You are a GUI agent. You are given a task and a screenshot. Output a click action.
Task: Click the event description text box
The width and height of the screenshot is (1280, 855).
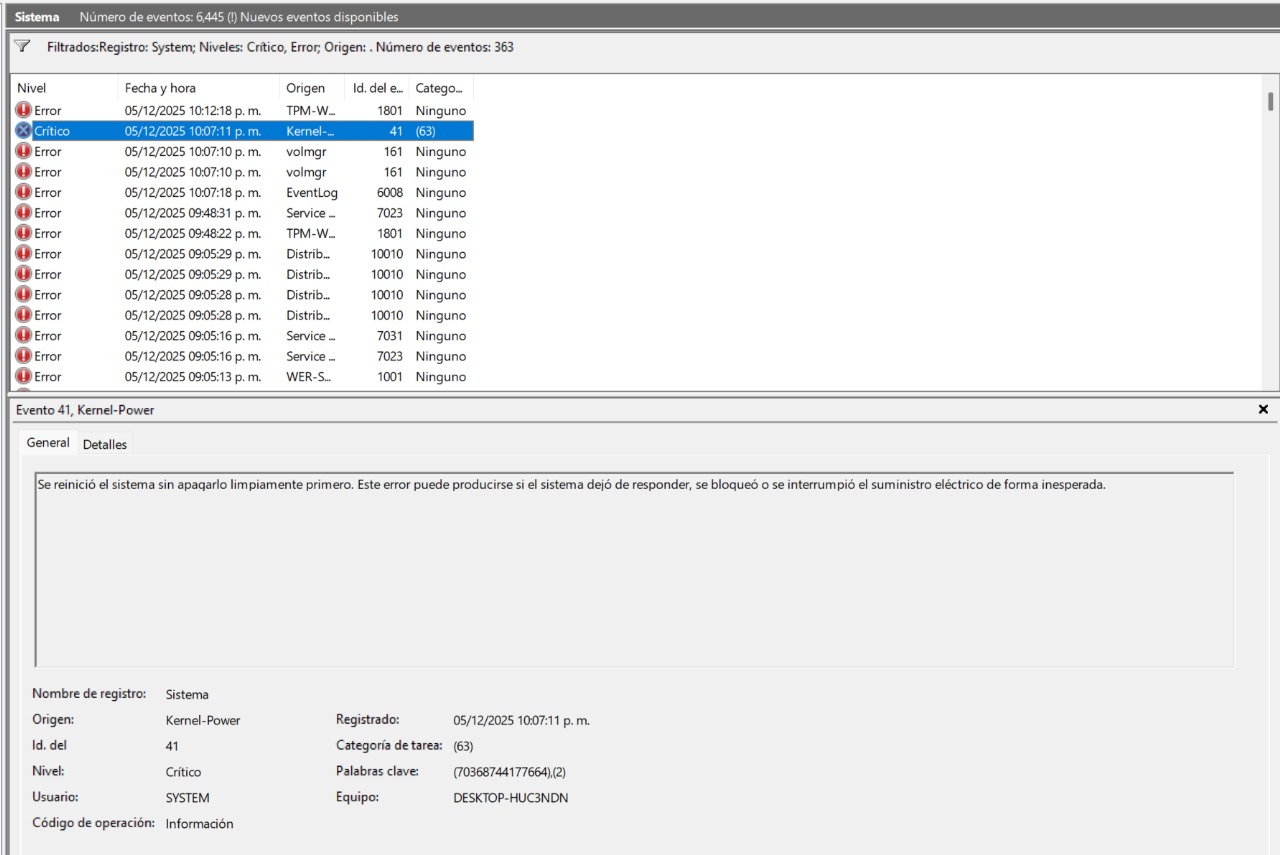(x=634, y=569)
